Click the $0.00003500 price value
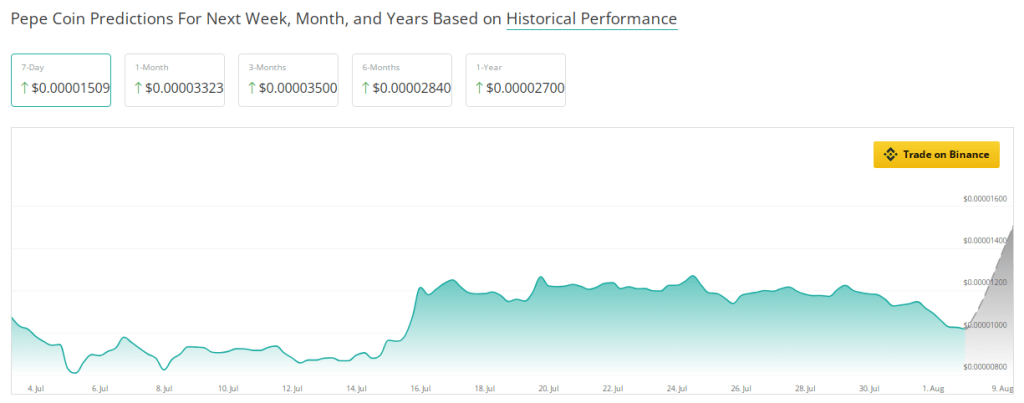This screenshot has height=403, width=1024. (x=298, y=88)
